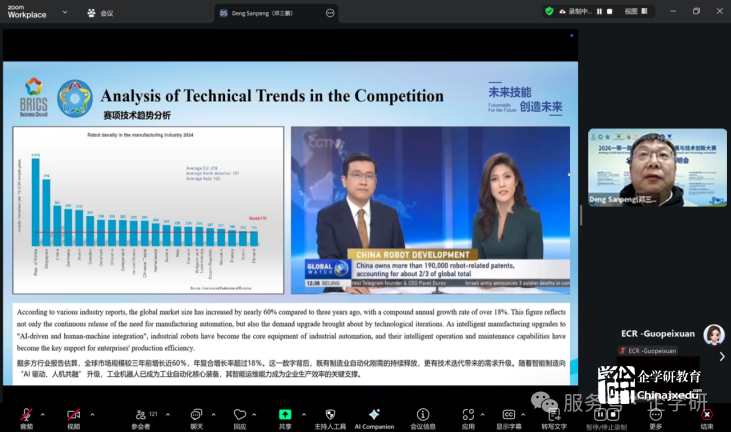Expand the video options arrow
The width and height of the screenshot is (731, 432).
(x=92, y=409)
